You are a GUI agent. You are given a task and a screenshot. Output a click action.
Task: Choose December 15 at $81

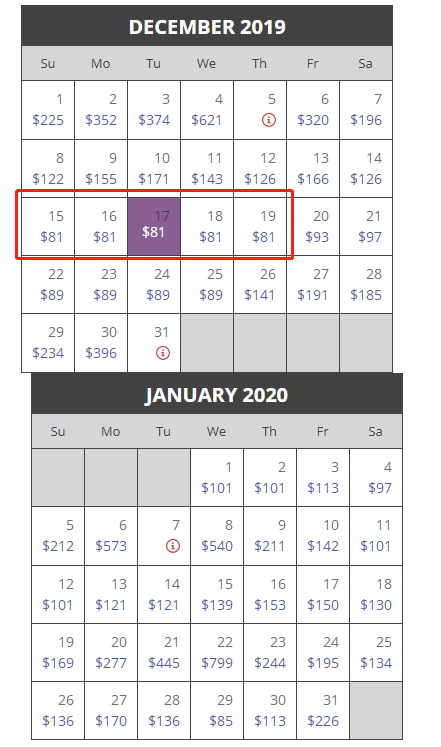point(48,227)
